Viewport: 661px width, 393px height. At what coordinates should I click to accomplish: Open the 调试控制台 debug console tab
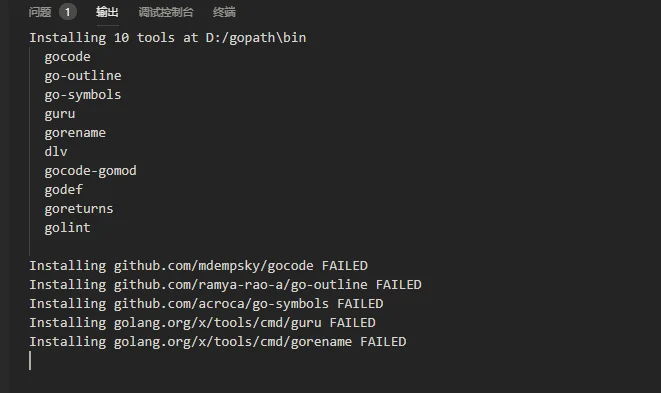(x=166, y=12)
